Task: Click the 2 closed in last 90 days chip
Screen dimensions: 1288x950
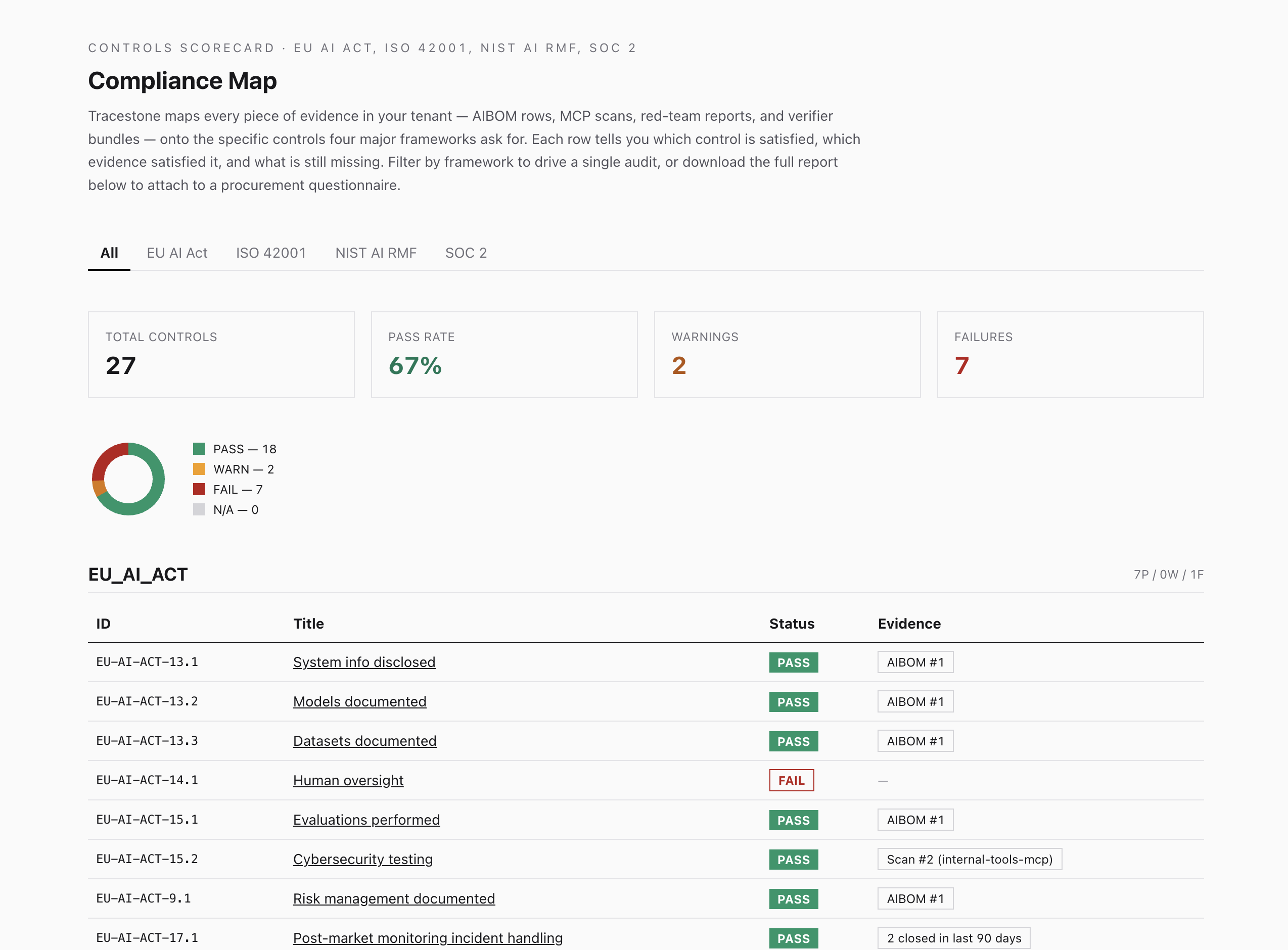Action: (954, 938)
